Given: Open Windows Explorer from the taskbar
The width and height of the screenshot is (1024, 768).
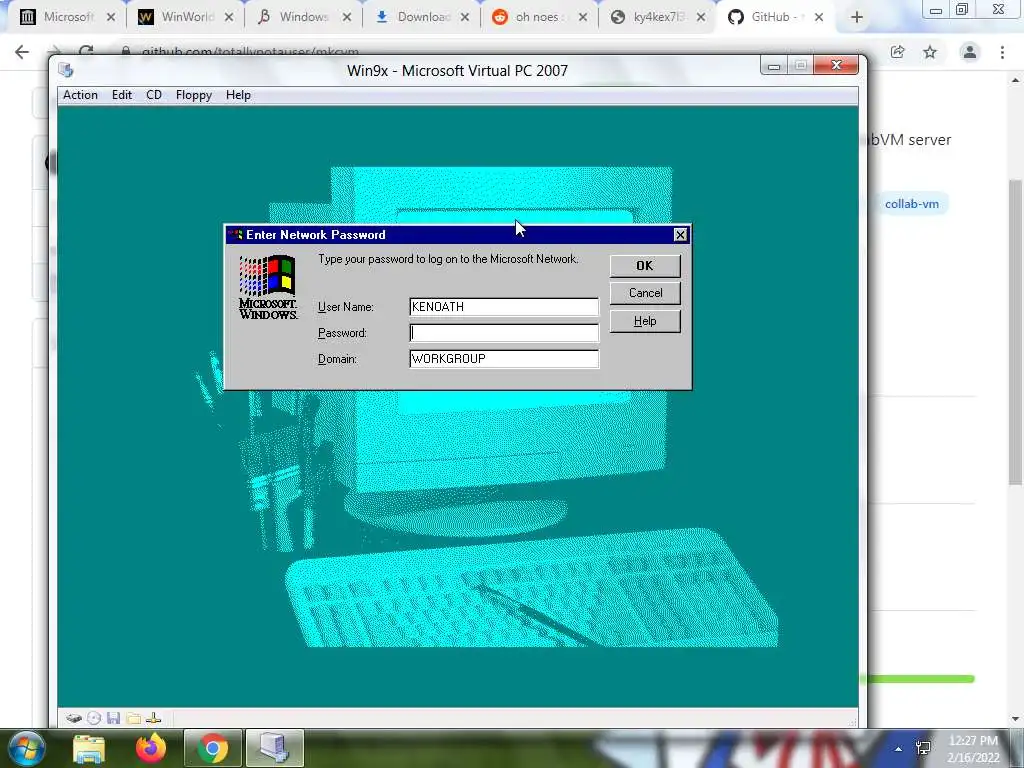Looking at the screenshot, I should pyautogui.click(x=89, y=748).
